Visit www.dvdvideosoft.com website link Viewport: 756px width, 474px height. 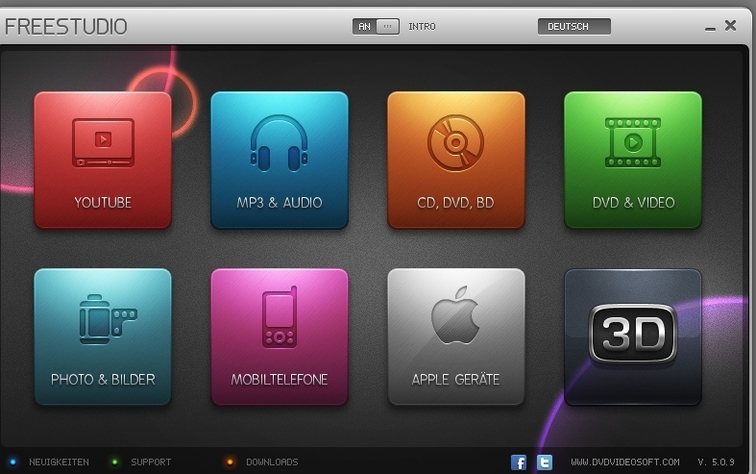click(x=625, y=462)
